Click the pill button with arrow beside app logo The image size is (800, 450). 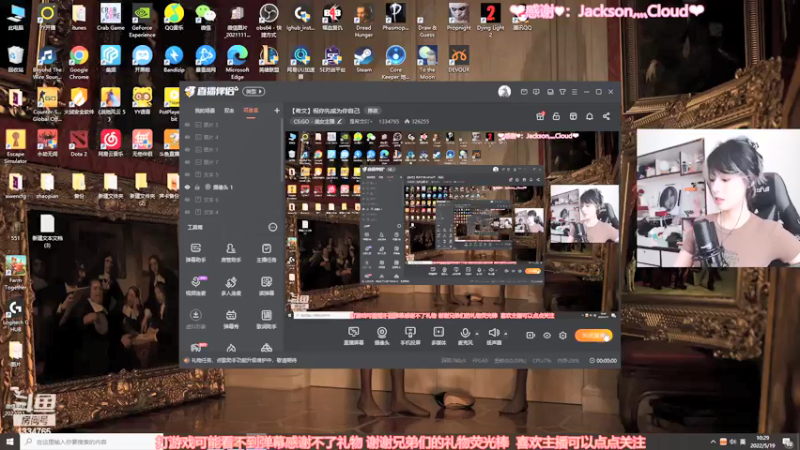pos(254,91)
